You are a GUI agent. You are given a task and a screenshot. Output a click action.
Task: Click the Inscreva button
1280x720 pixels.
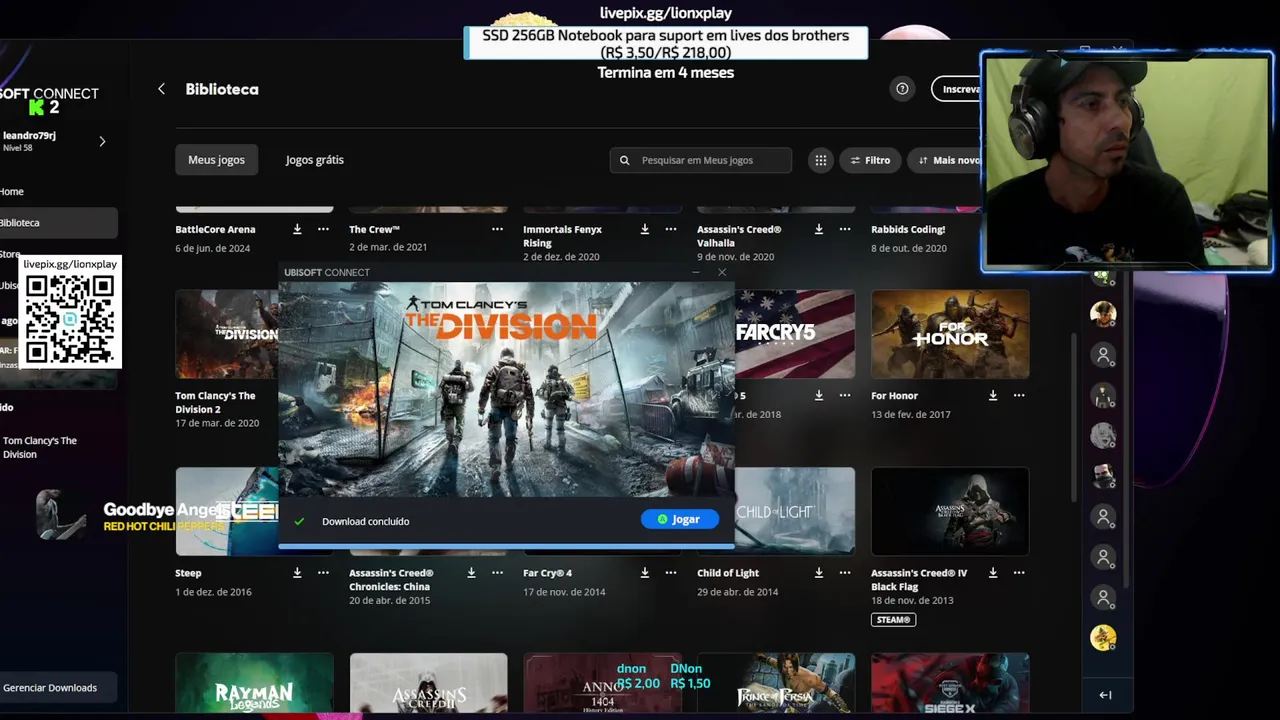(957, 89)
